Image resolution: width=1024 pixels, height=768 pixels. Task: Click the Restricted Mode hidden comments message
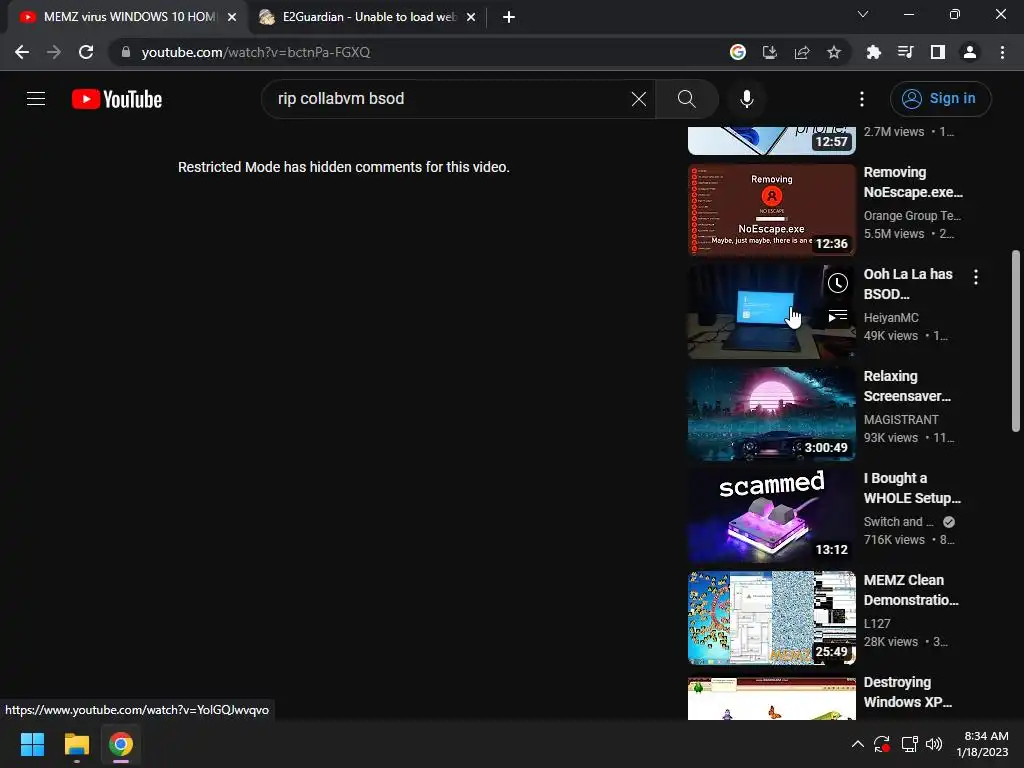click(x=344, y=167)
